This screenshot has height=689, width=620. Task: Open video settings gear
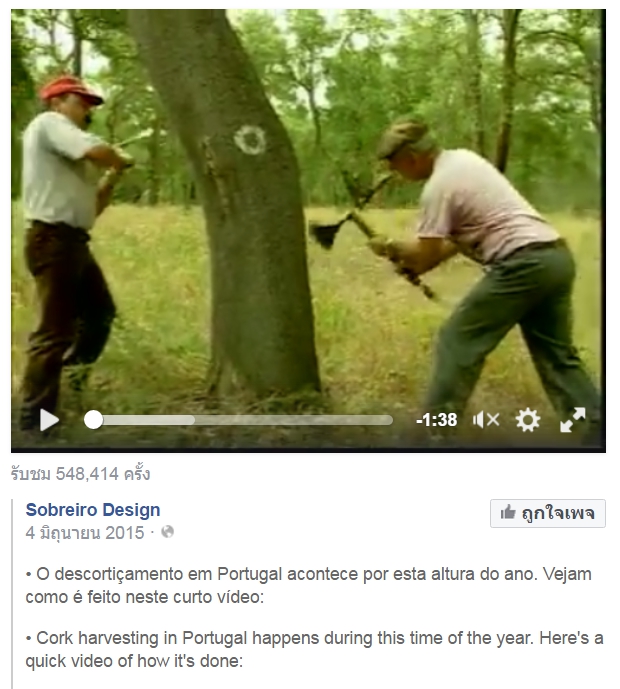click(x=528, y=420)
